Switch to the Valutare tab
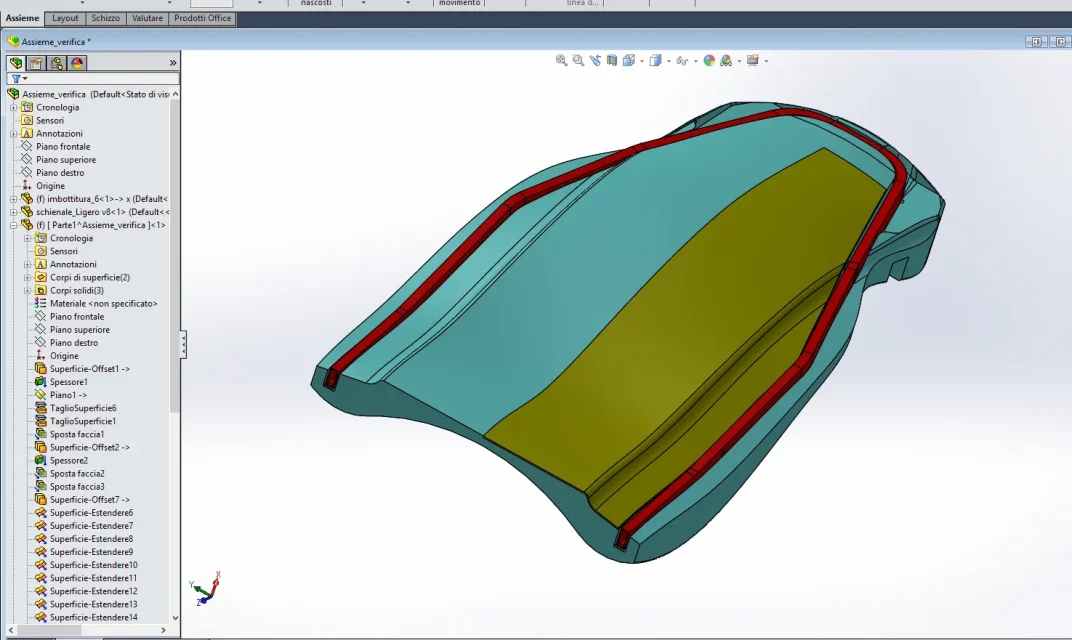Screen dimensions: 1072x640 (x=147, y=18)
